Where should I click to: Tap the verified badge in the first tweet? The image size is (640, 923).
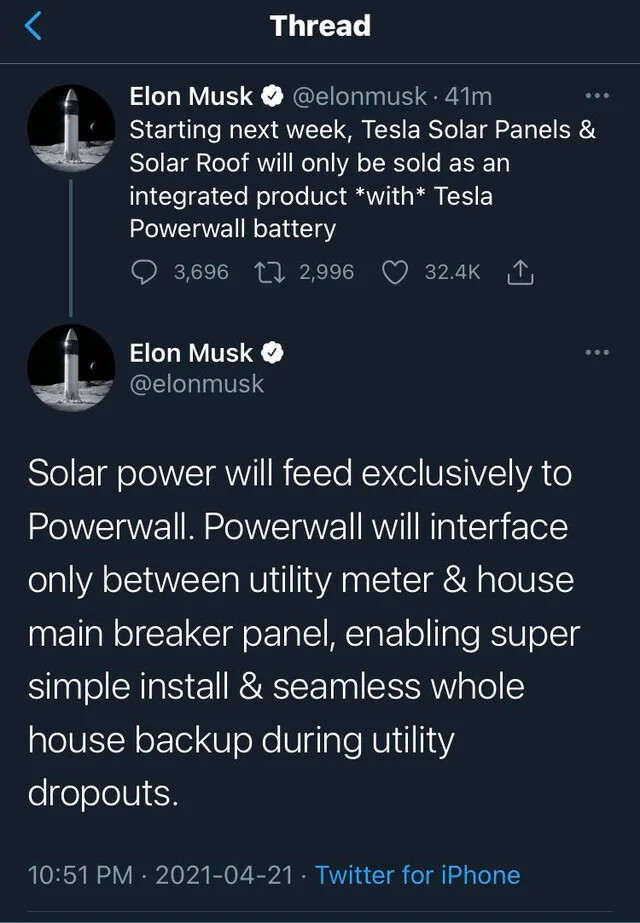coord(271,97)
